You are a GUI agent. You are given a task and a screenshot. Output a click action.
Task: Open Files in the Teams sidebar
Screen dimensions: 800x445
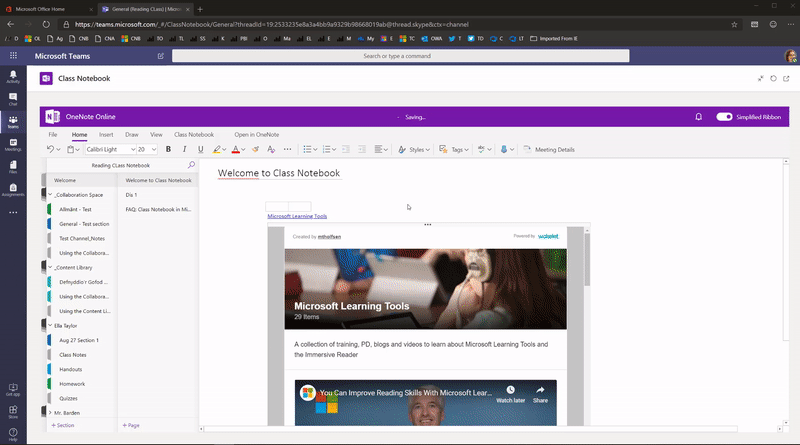(13, 167)
